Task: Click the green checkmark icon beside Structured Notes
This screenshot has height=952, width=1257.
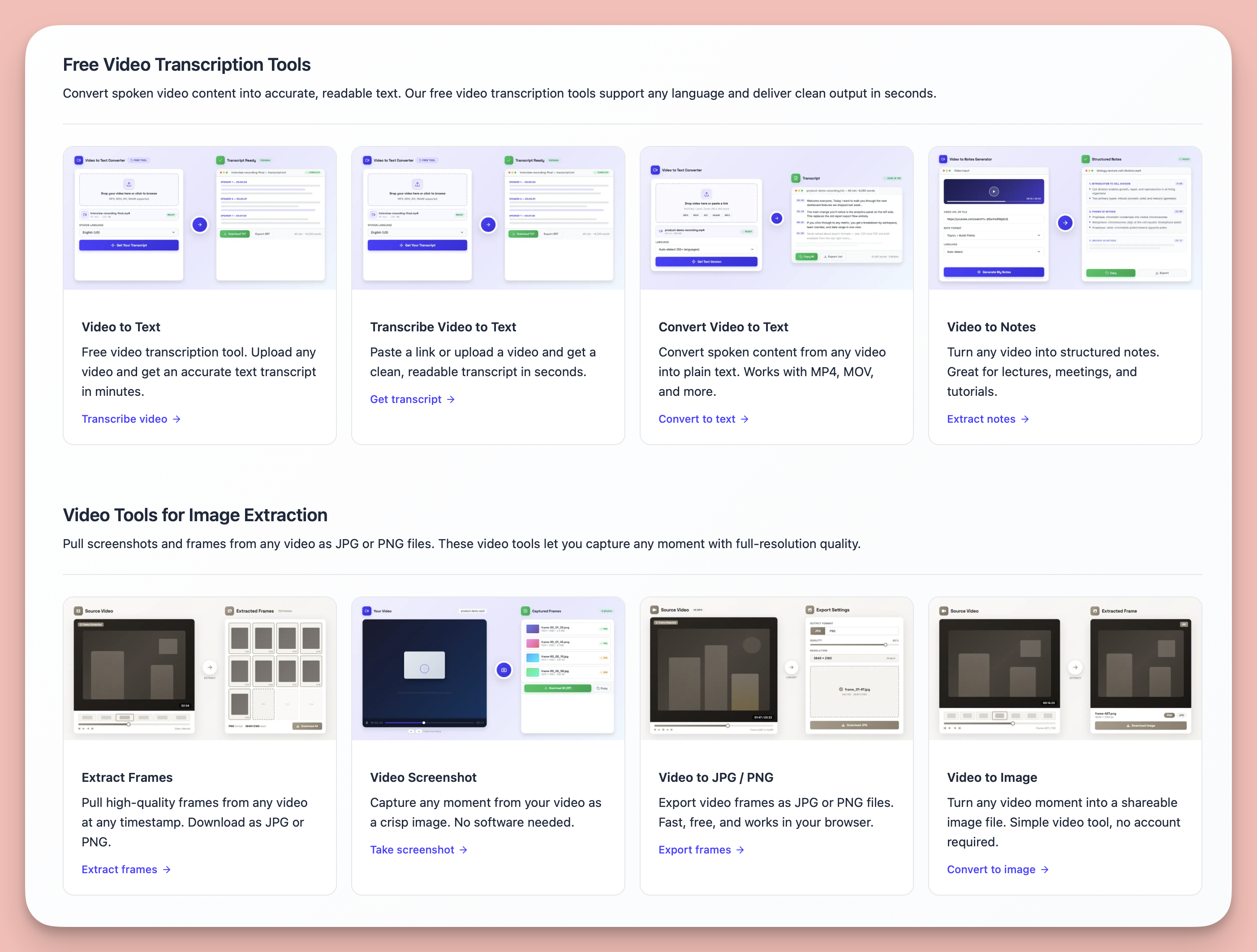Action: 1085,159
